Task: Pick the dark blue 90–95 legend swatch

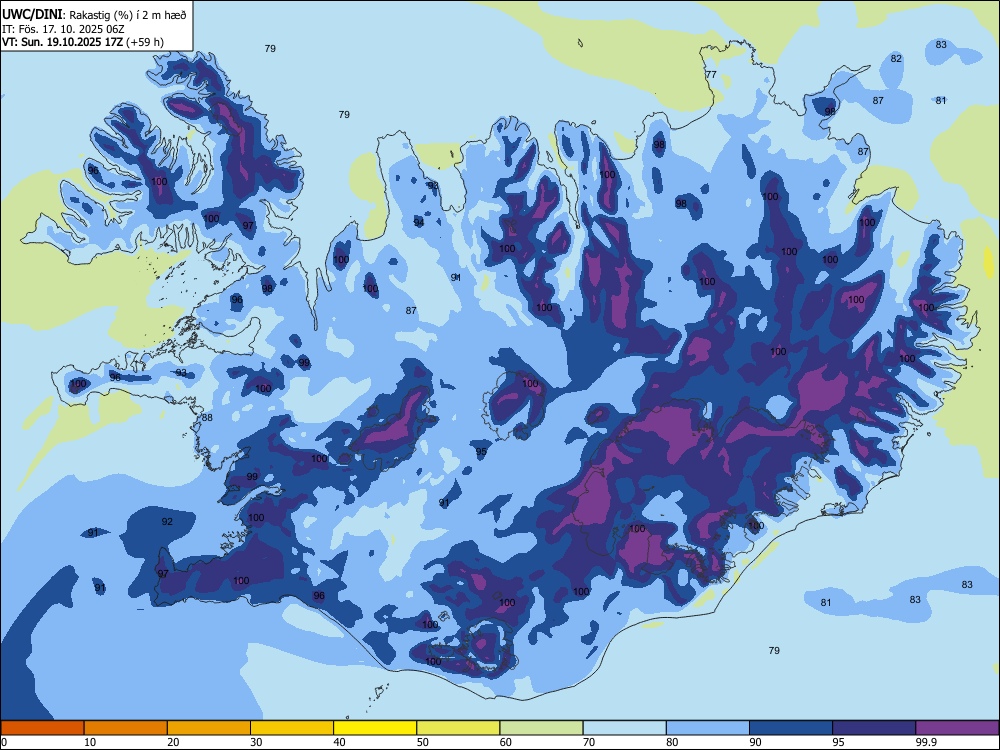Action: [791, 728]
